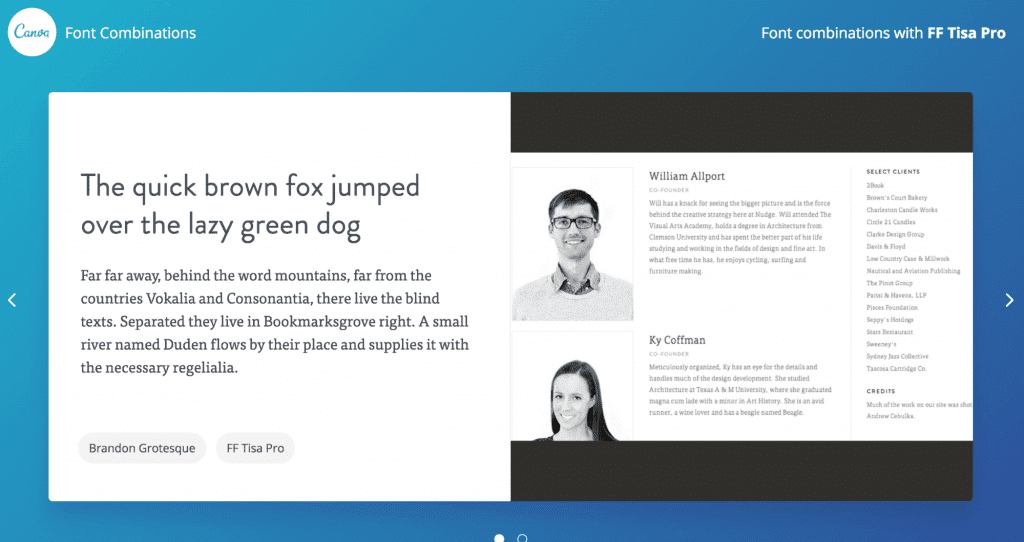Image resolution: width=1024 pixels, height=542 pixels.
Task: Select the first carousel pagination dot
Action: pos(499,538)
